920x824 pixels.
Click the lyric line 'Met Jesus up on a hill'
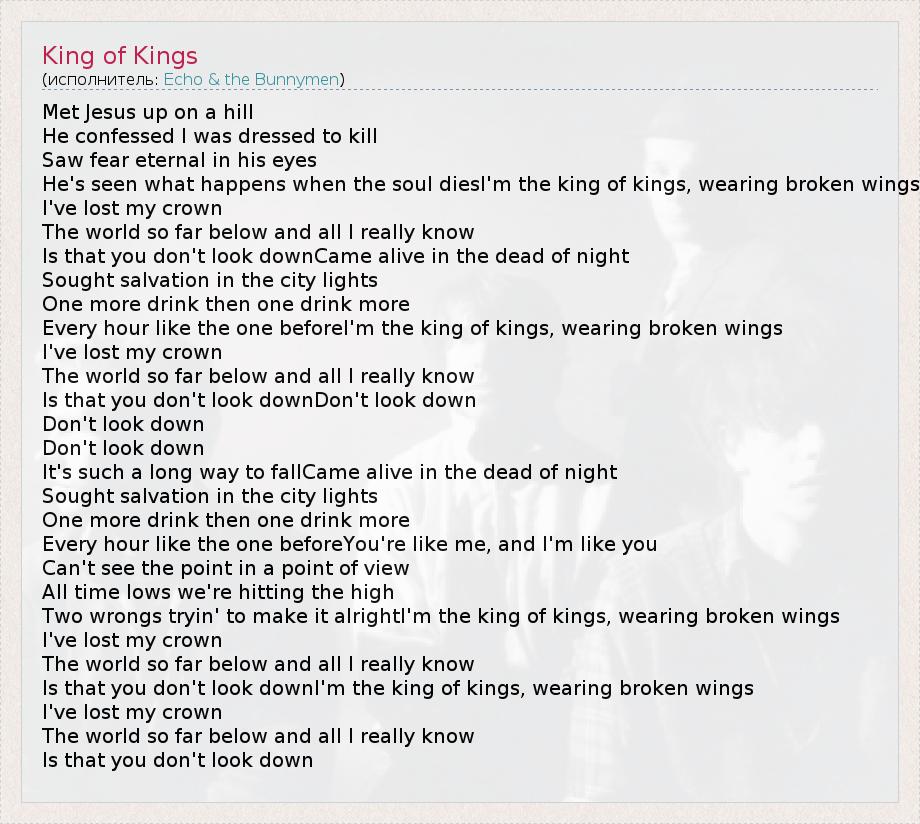[148, 112]
